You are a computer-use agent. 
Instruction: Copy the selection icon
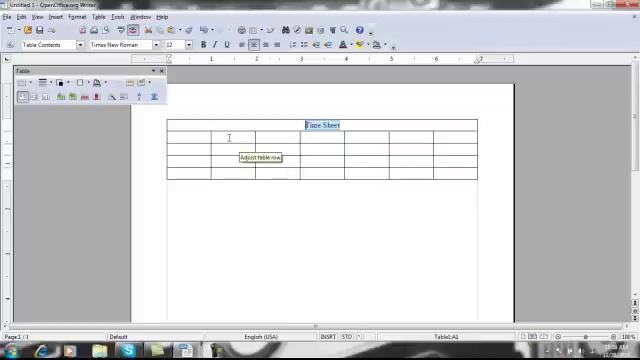pyautogui.click(x=160, y=30)
